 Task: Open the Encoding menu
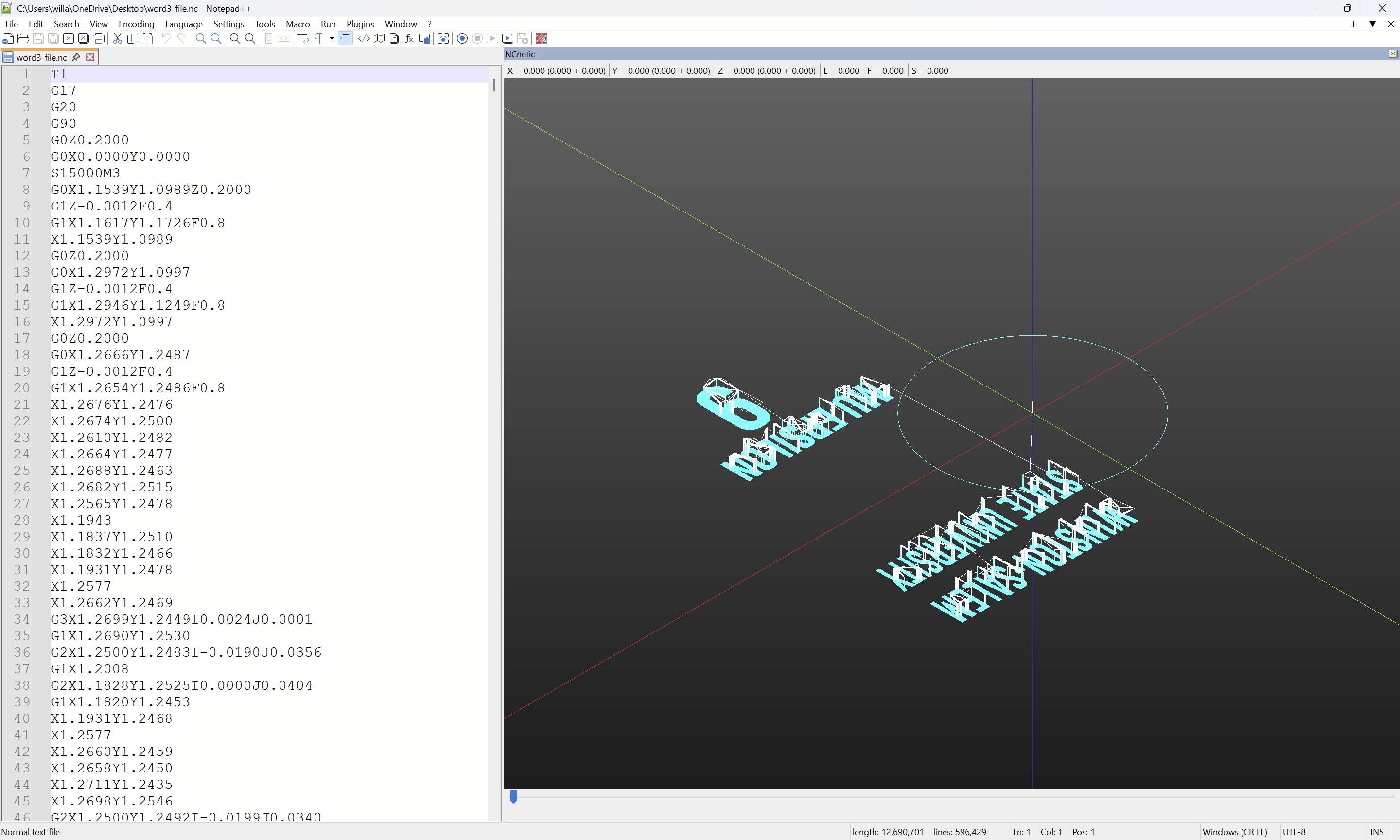point(136,24)
